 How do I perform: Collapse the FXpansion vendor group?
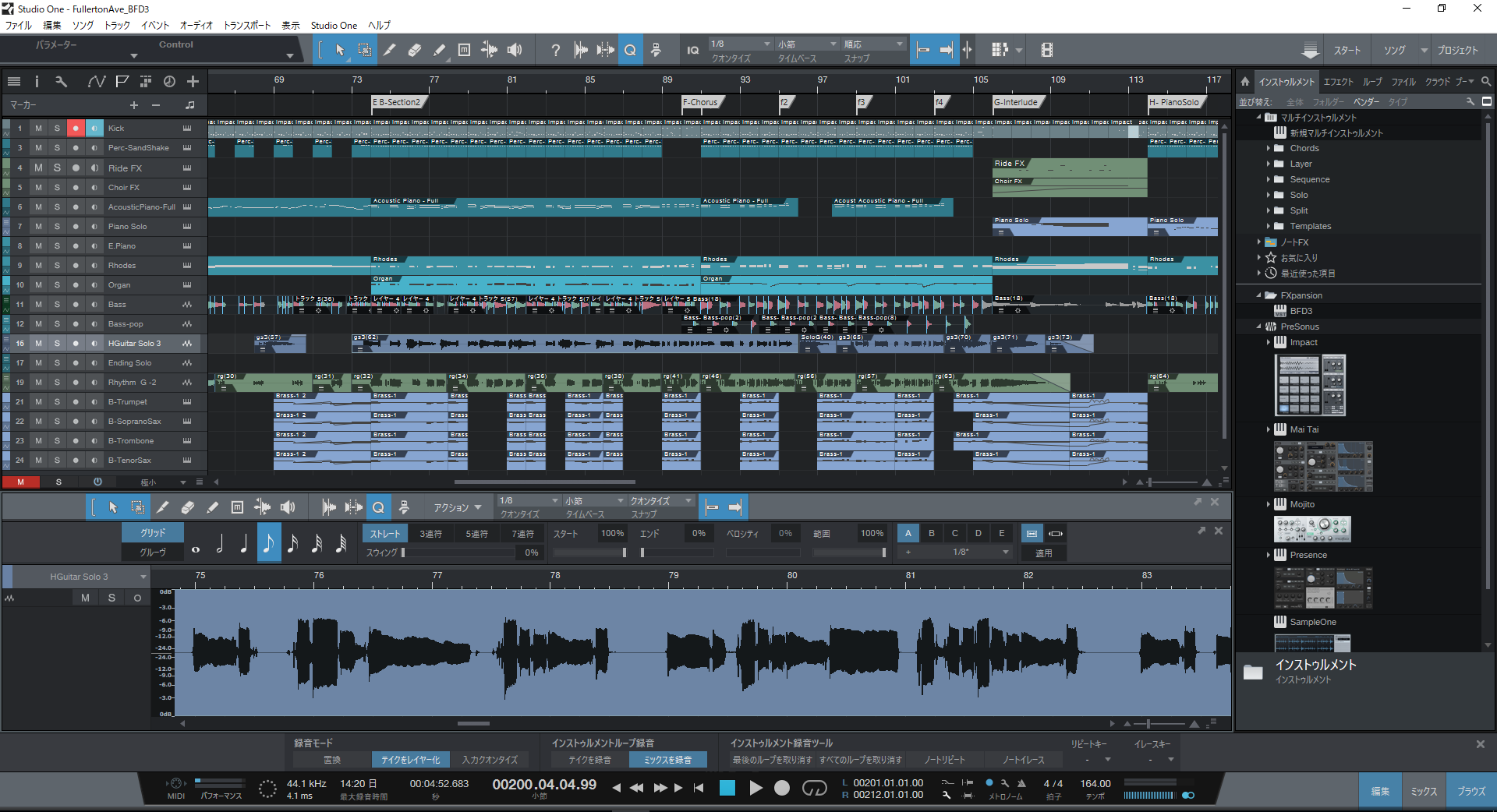click(x=1258, y=295)
